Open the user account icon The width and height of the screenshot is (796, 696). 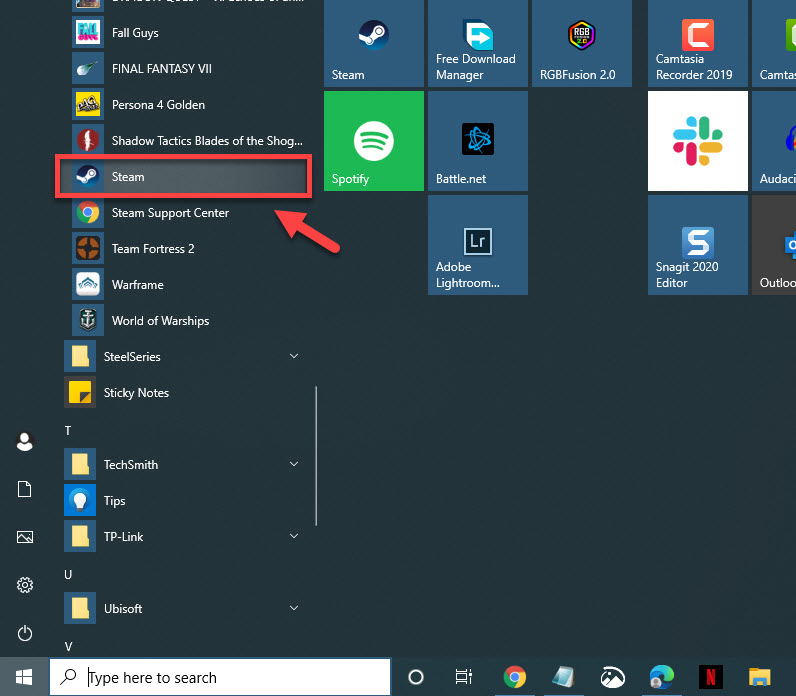pos(24,442)
